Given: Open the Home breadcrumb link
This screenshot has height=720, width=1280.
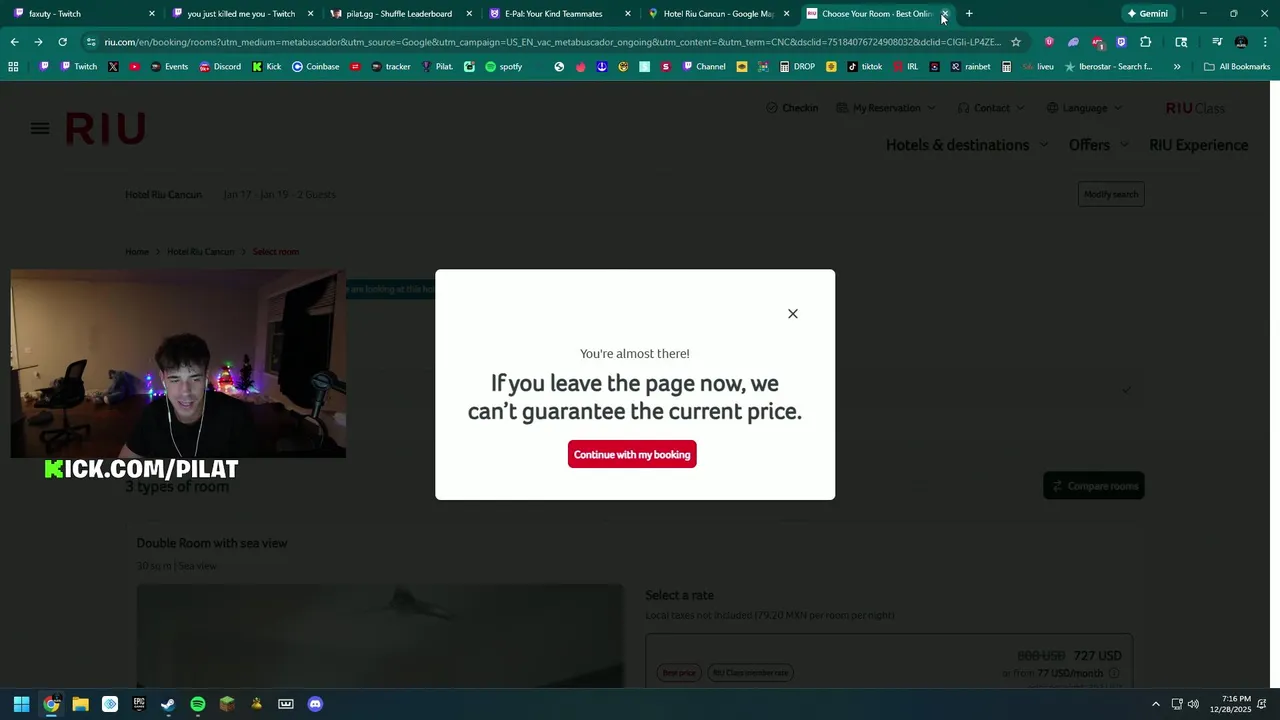Looking at the screenshot, I should click(x=137, y=252).
